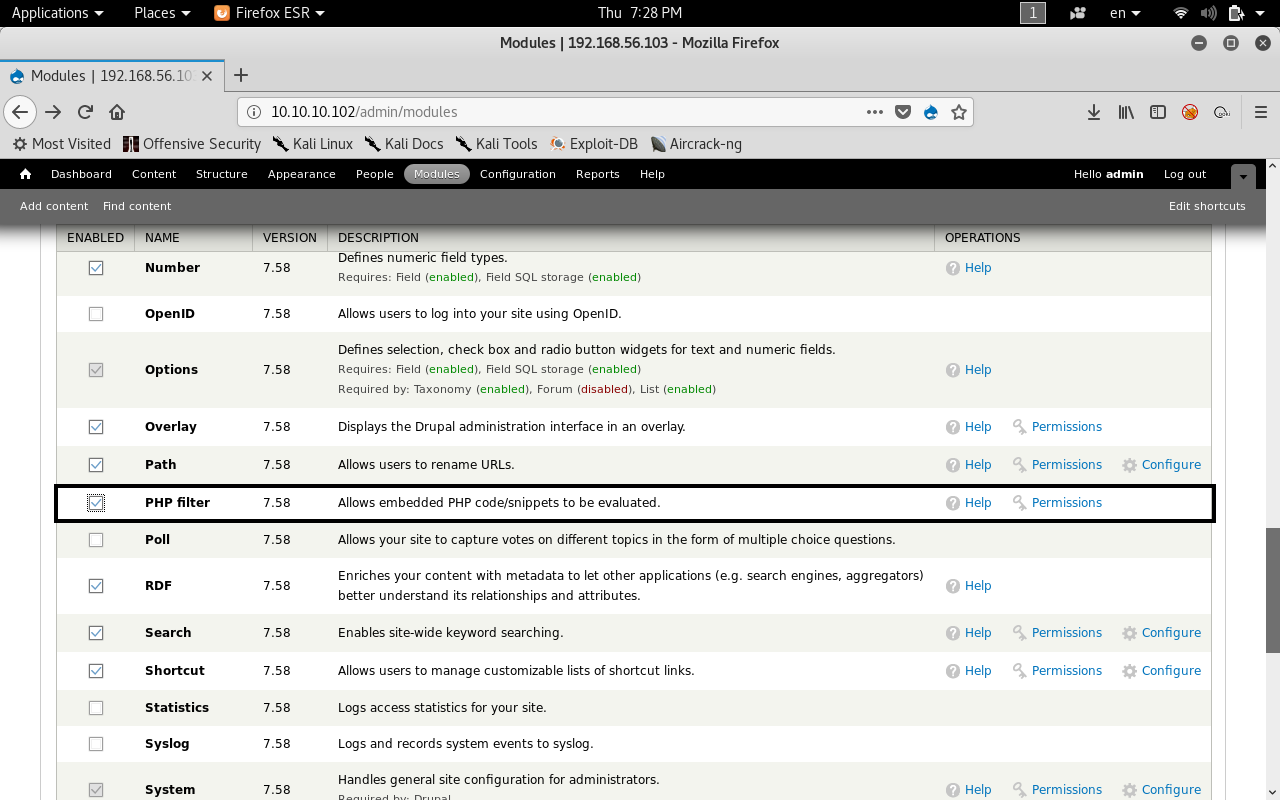Toggle the sidebar view icon
This screenshot has width=1280, height=800.
pyautogui.click(x=1158, y=112)
